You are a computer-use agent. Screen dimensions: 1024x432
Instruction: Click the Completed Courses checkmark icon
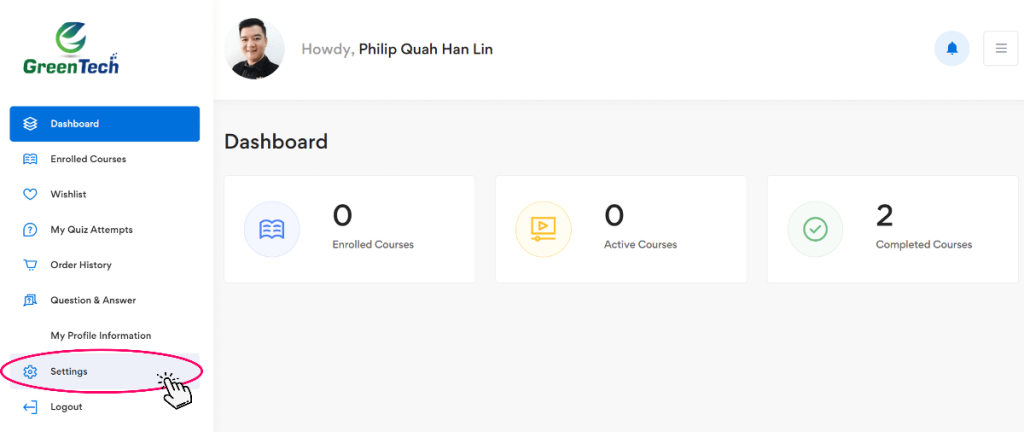point(815,229)
